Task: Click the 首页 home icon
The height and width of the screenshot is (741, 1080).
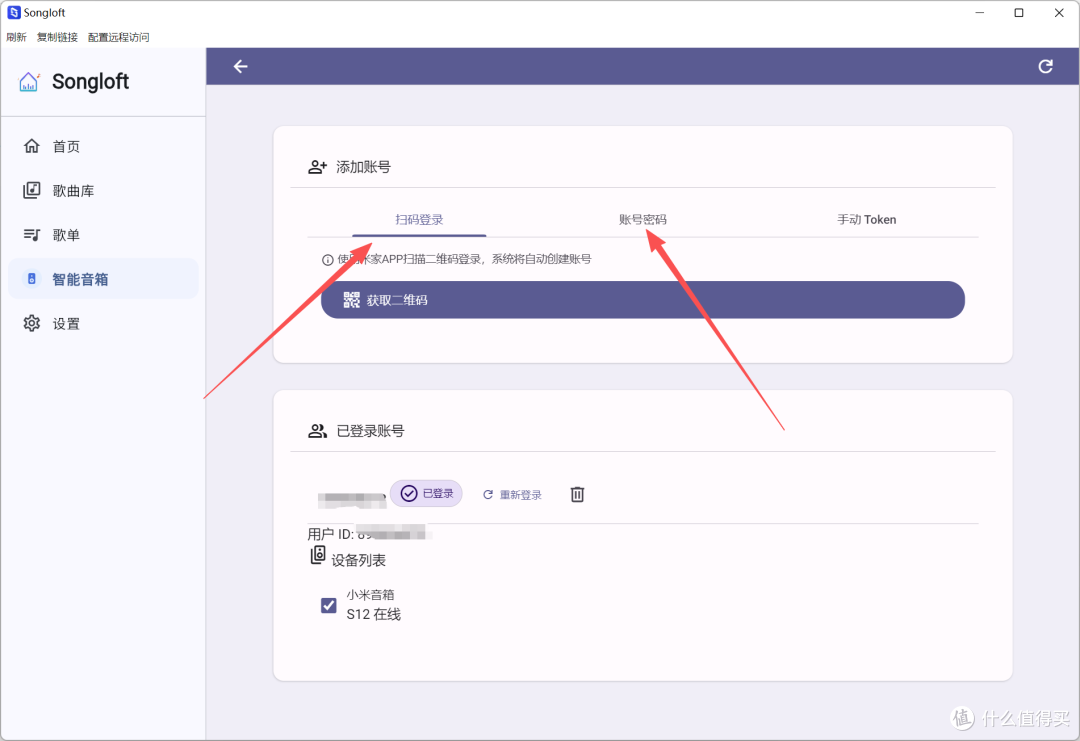Action: 32,146
